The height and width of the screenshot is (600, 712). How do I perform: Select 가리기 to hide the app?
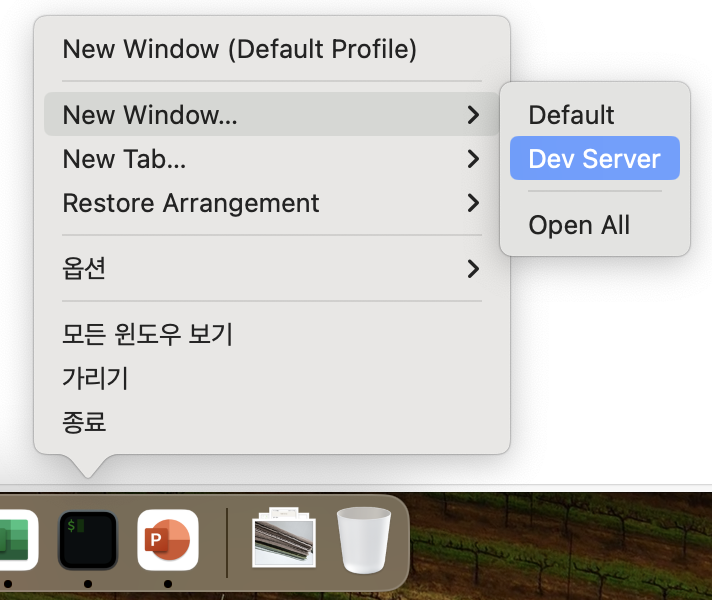tap(272, 378)
